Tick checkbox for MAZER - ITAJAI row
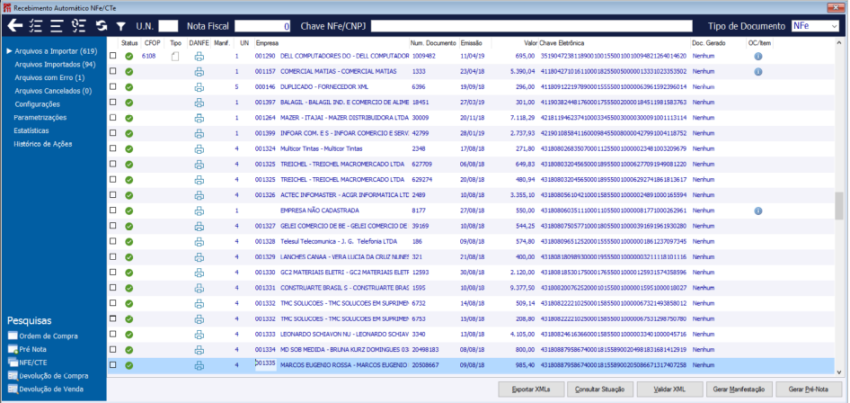Viewport: 850px width, 403px height. pyautogui.click(x=113, y=117)
